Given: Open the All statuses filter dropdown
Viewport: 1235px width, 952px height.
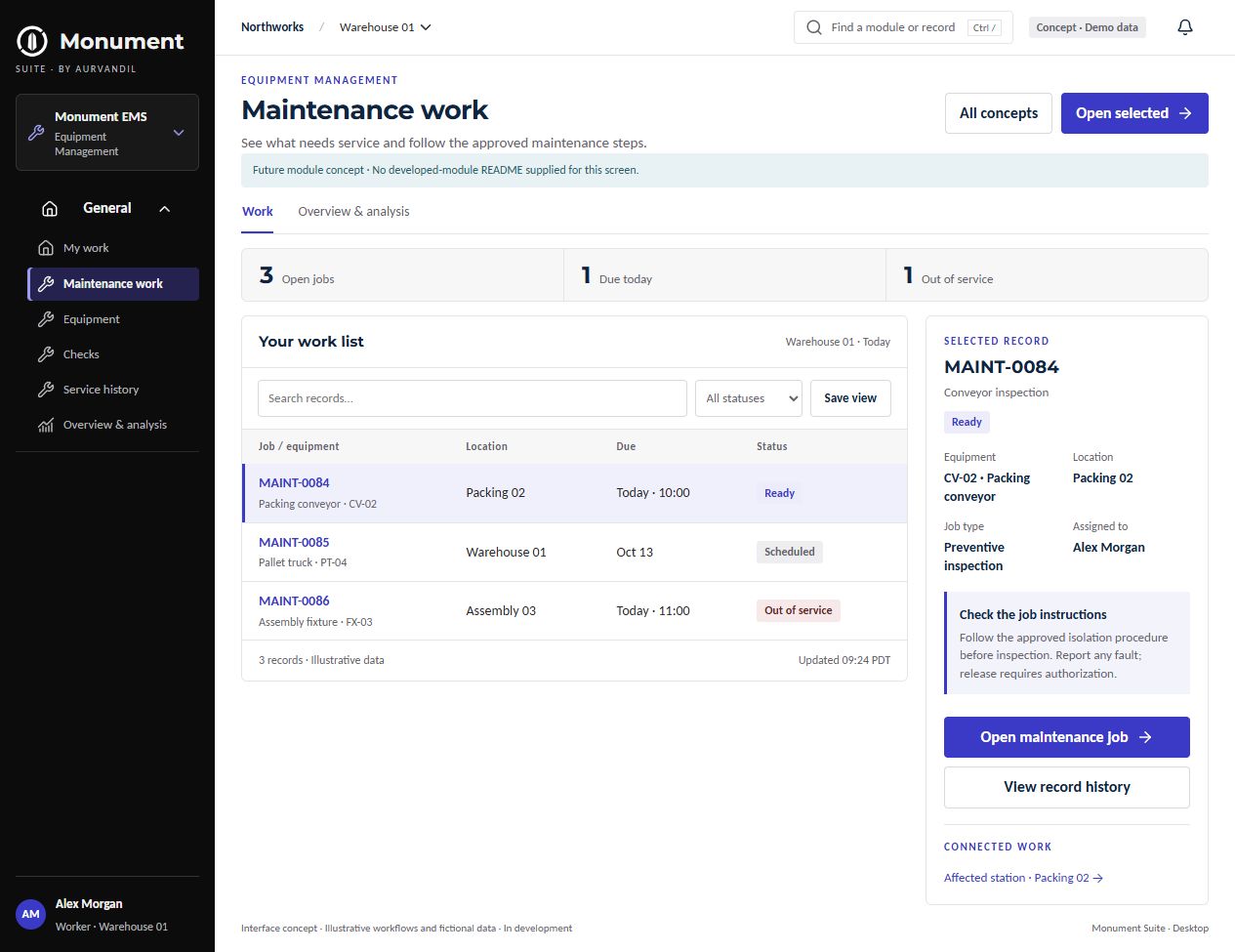Looking at the screenshot, I should 749,398.
